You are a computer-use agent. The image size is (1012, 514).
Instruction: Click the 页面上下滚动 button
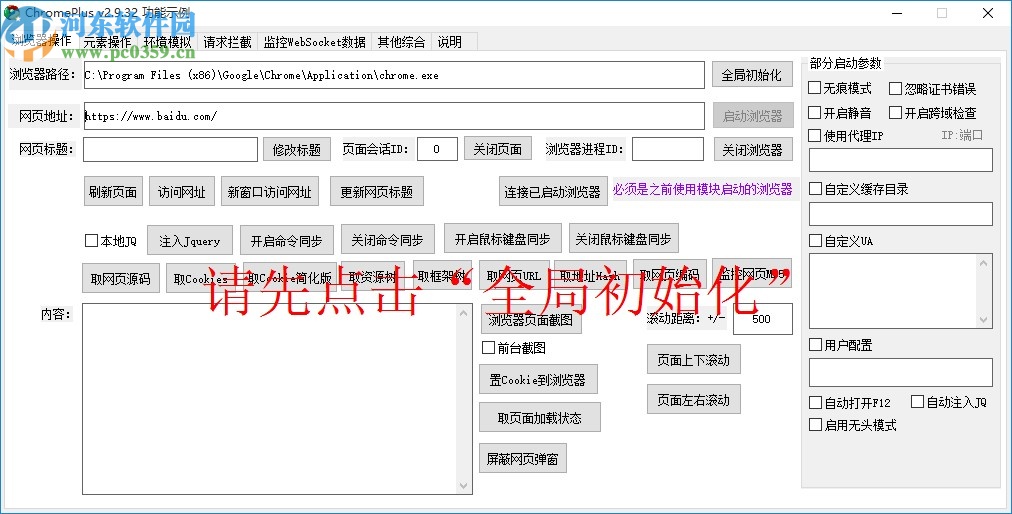point(694,360)
